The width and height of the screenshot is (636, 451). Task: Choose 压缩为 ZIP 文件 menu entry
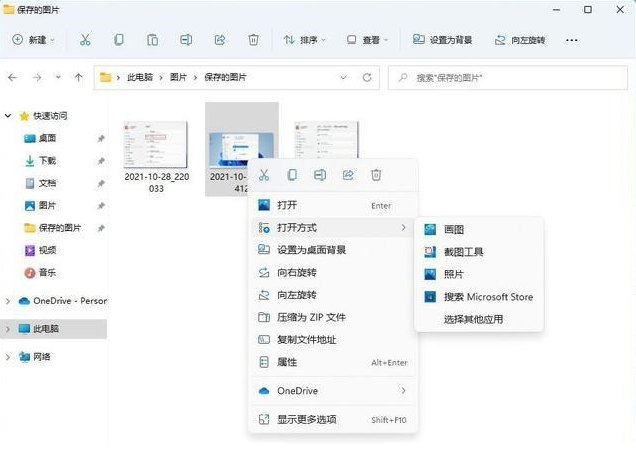click(333, 317)
